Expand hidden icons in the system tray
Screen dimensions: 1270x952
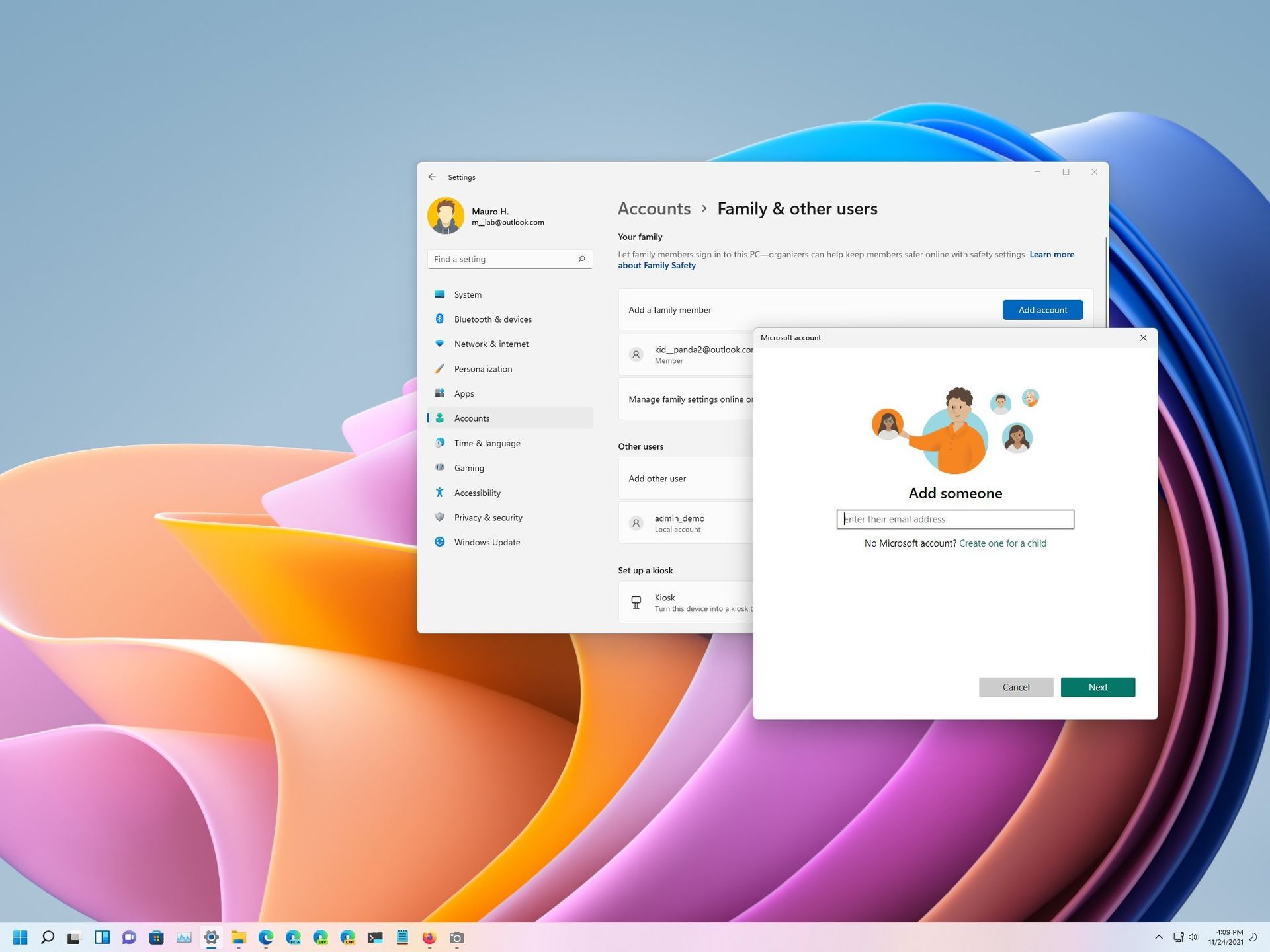(x=1159, y=937)
